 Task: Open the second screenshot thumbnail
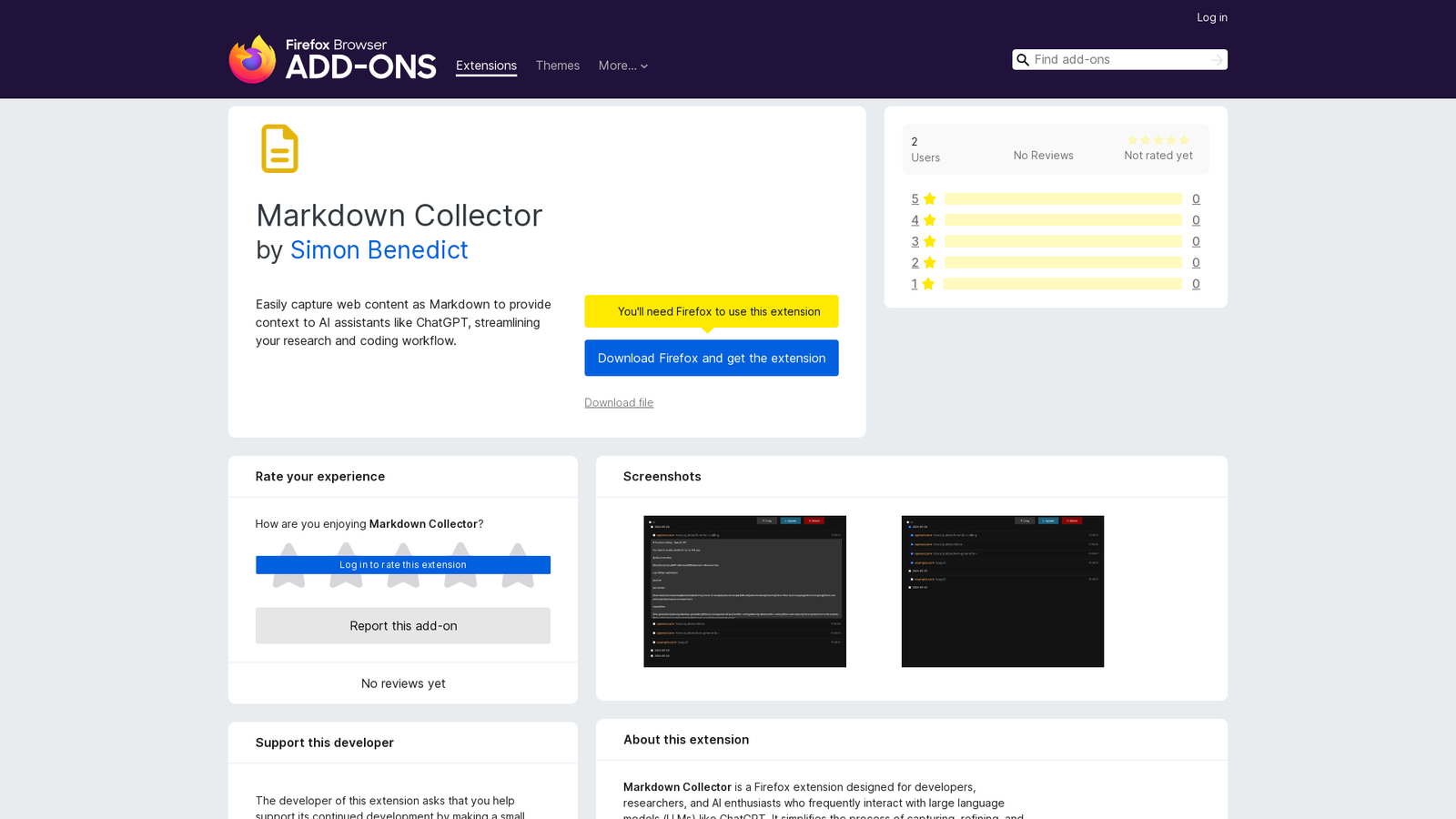click(1003, 591)
